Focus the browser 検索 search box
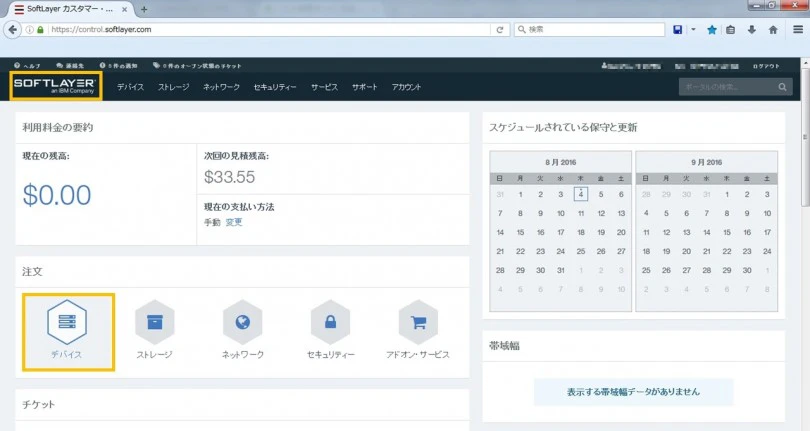810x431 pixels. click(589, 29)
